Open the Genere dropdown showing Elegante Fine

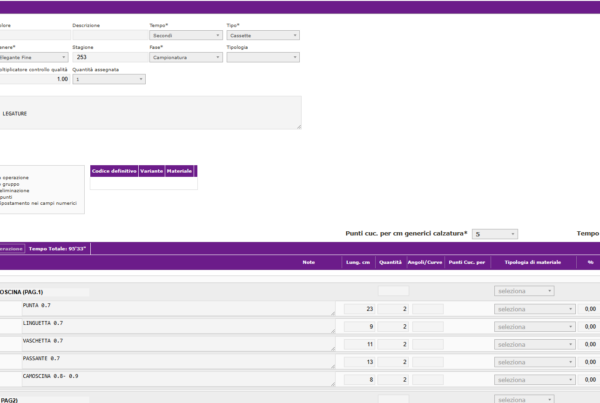pyautogui.click(x=34, y=57)
